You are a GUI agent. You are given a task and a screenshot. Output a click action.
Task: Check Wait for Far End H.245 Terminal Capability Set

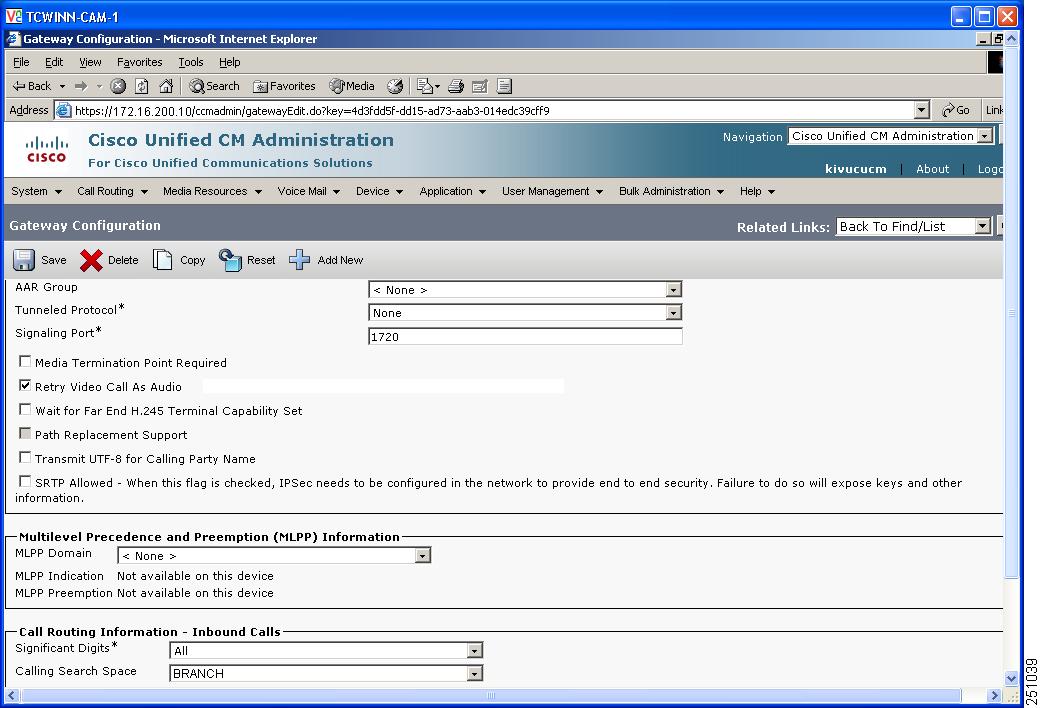pyautogui.click(x=25, y=410)
